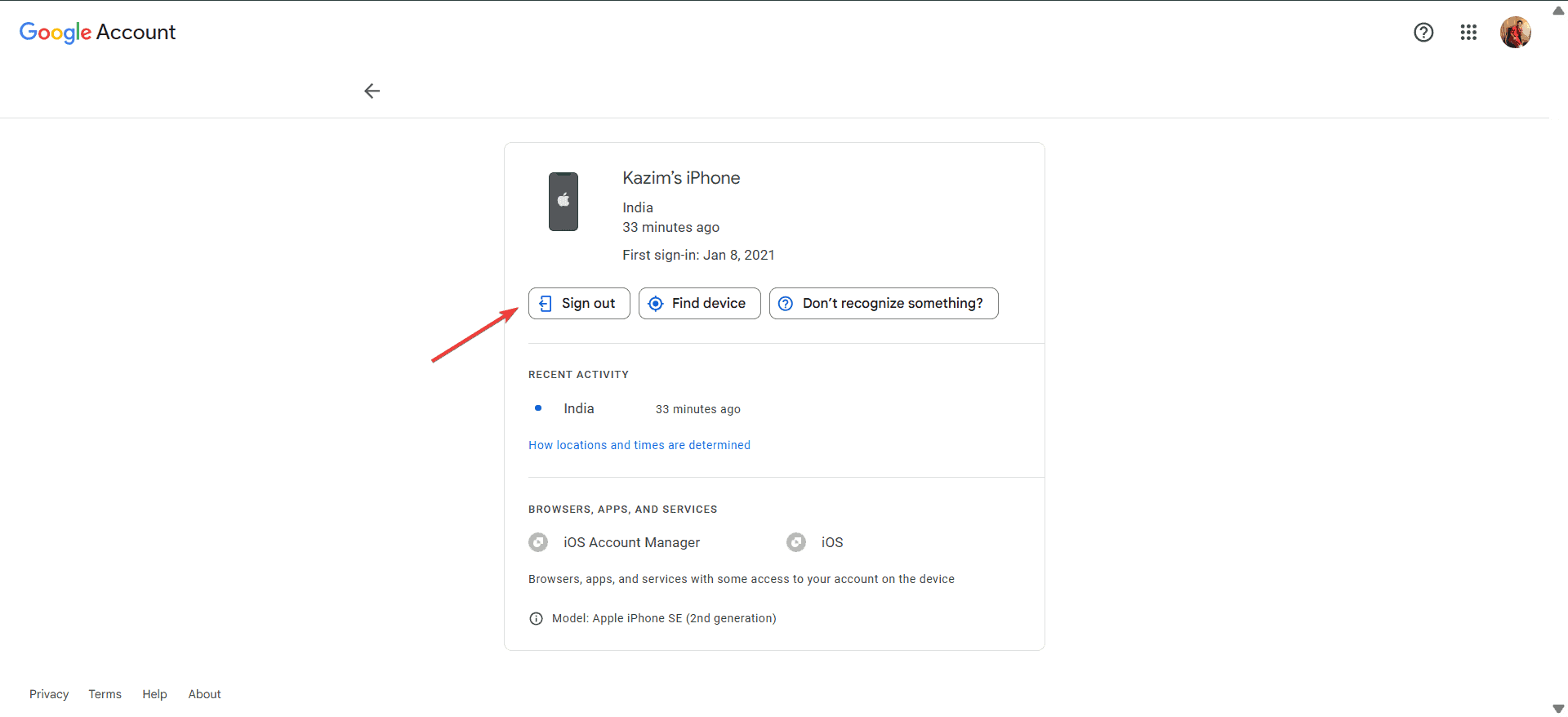Viewport: 1568px width, 717px height.
Task: Click the iOS Account Manager label
Action: pos(632,542)
